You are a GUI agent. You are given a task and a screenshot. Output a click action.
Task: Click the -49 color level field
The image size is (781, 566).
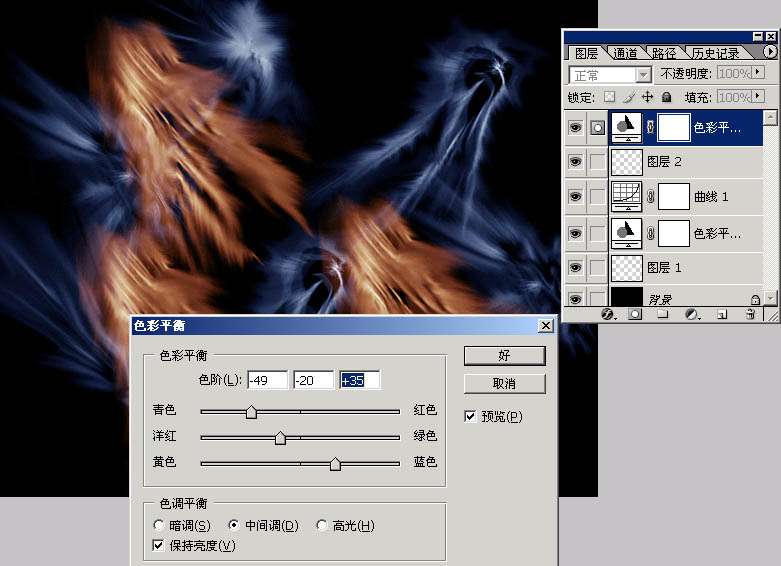coord(267,380)
